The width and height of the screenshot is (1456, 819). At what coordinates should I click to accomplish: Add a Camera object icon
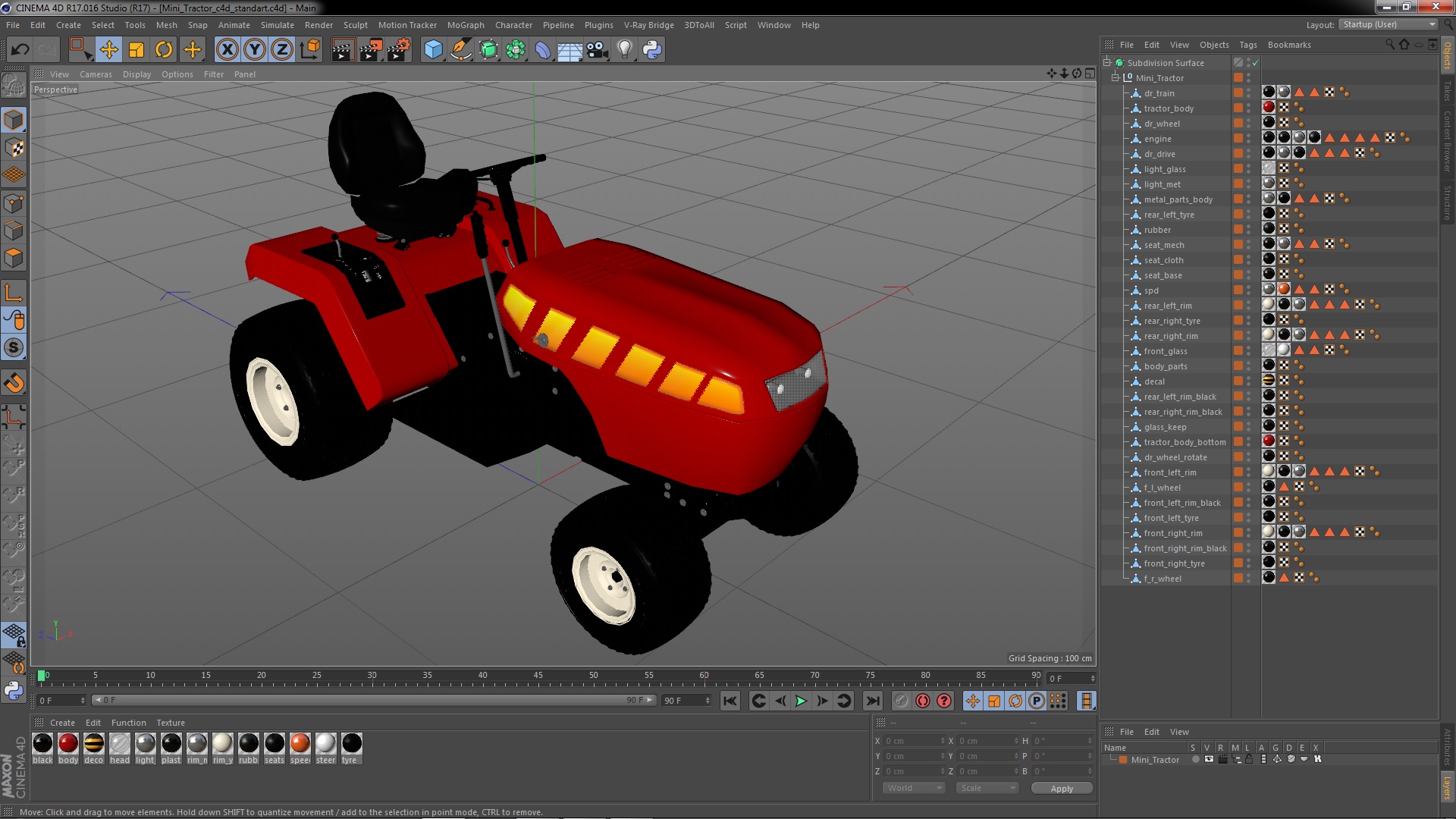coord(598,50)
